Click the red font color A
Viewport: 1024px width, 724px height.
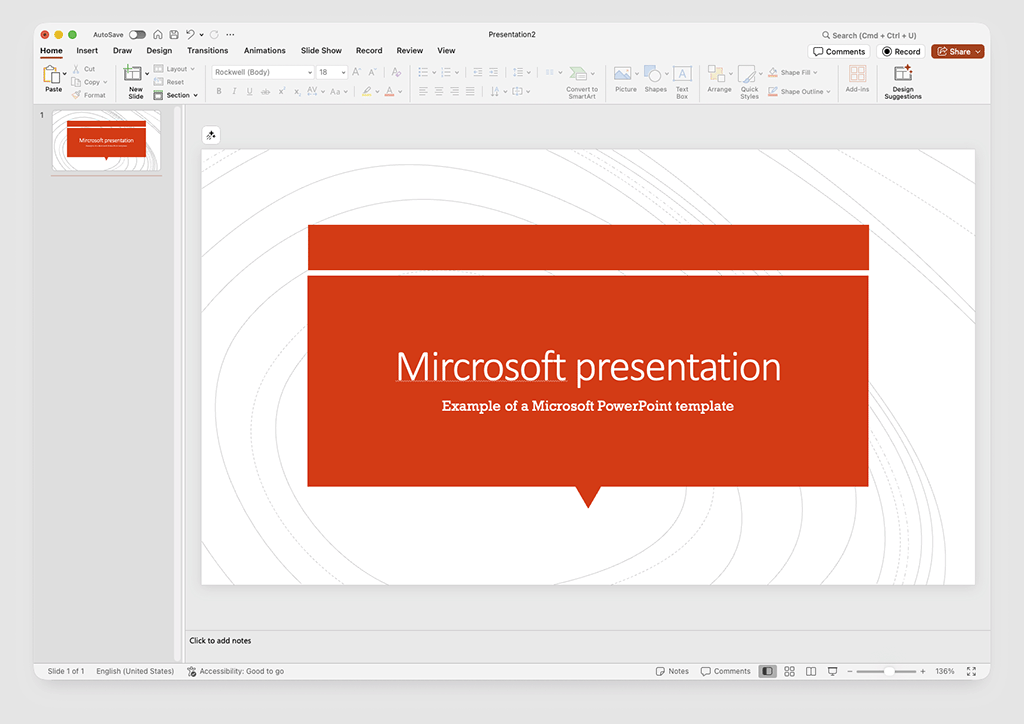(390, 91)
